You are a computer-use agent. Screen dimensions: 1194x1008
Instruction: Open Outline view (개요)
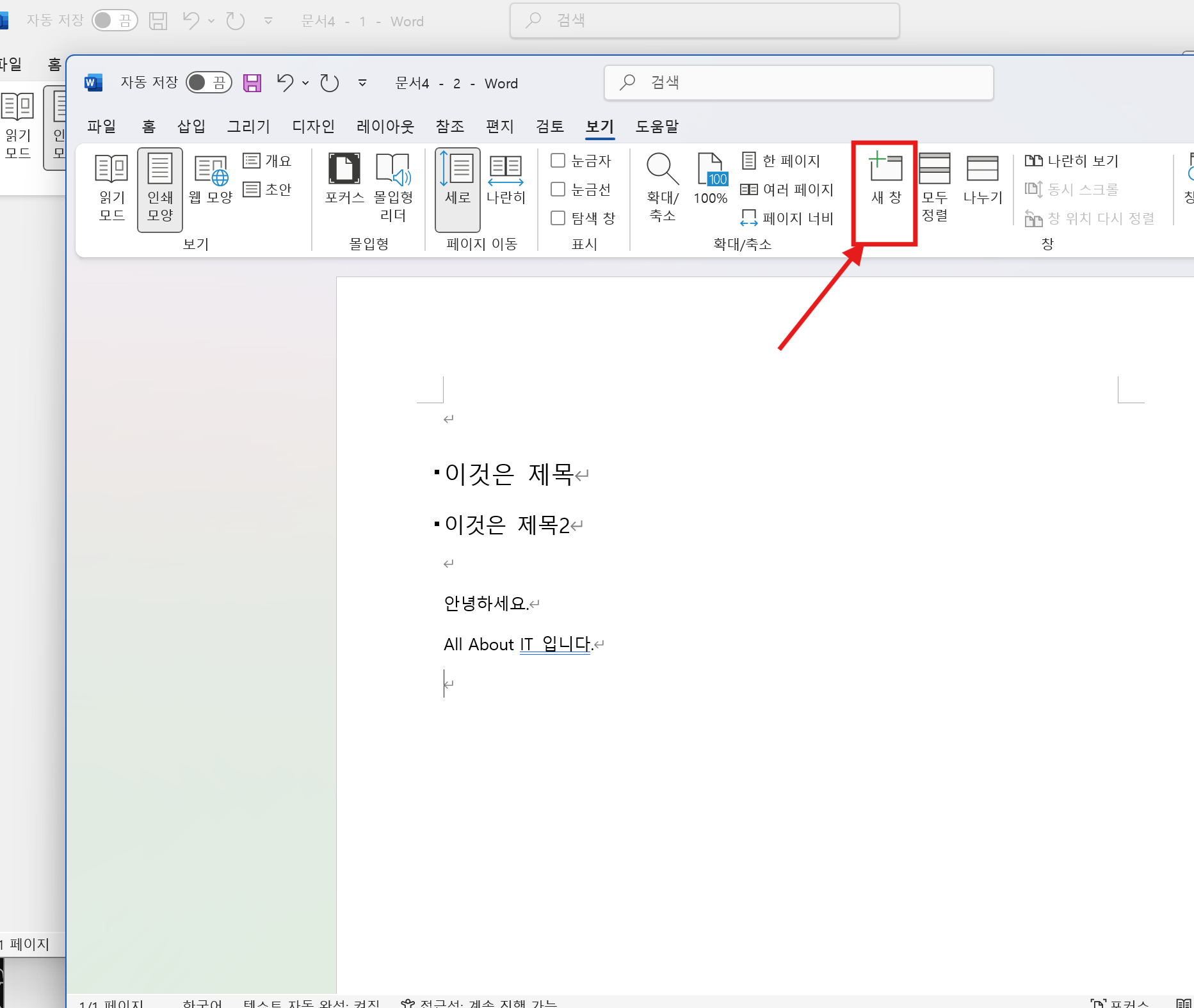(x=268, y=161)
